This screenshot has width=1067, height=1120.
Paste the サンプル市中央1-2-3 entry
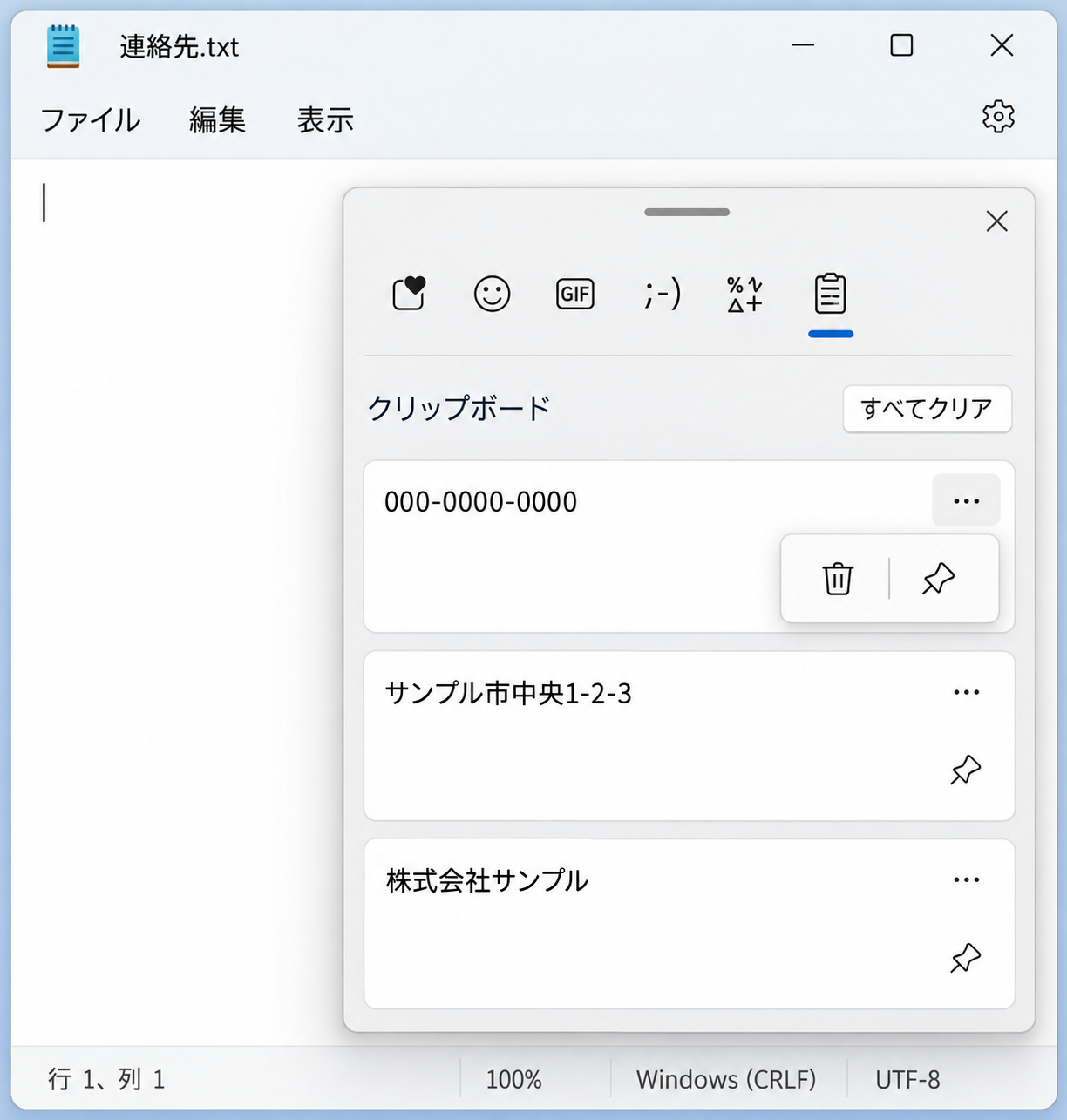pyautogui.click(x=689, y=736)
